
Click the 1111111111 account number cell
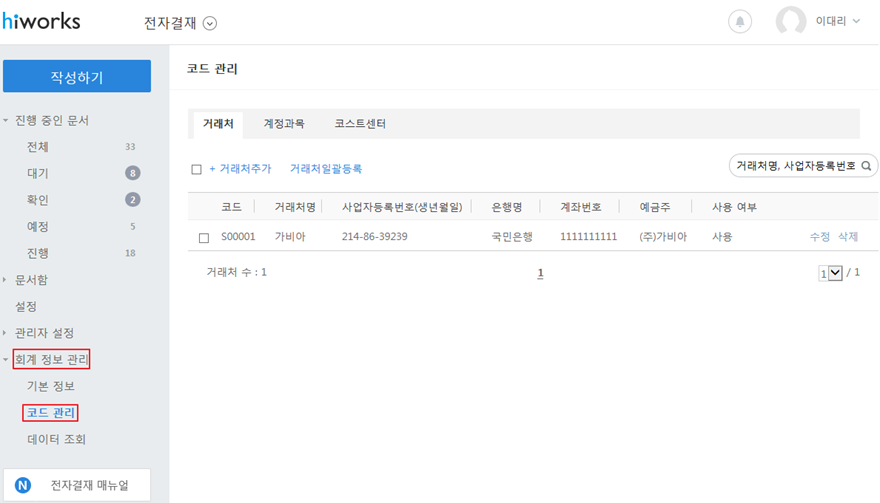click(x=588, y=237)
